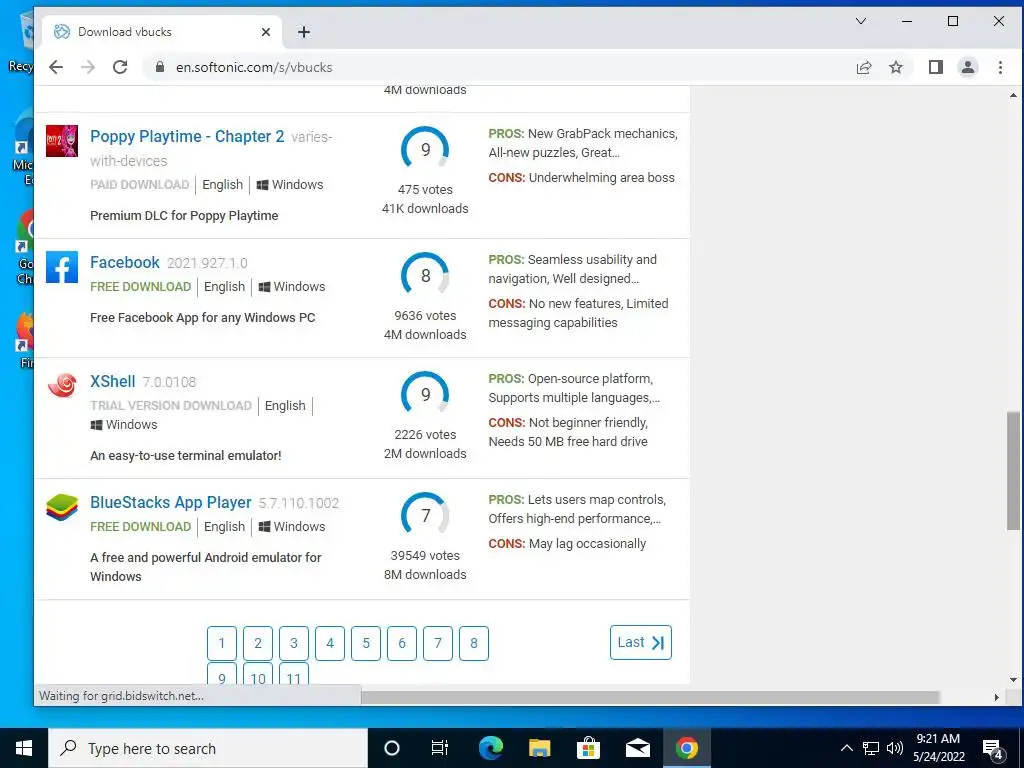The width and height of the screenshot is (1024, 768).
Task: Go to results page 2
Action: coord(258,643)
